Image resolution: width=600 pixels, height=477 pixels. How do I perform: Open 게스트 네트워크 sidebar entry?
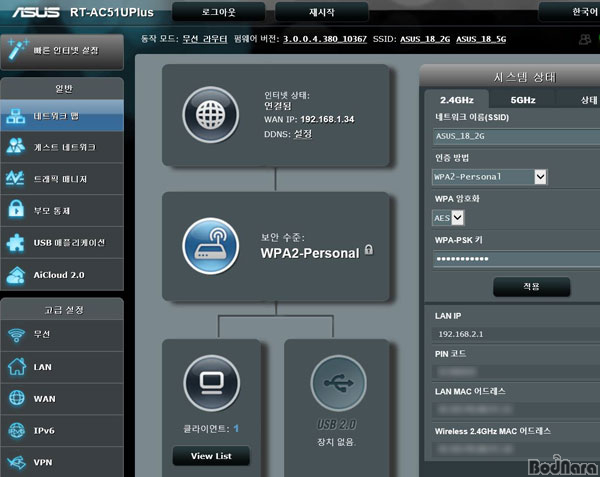[62, 148]
